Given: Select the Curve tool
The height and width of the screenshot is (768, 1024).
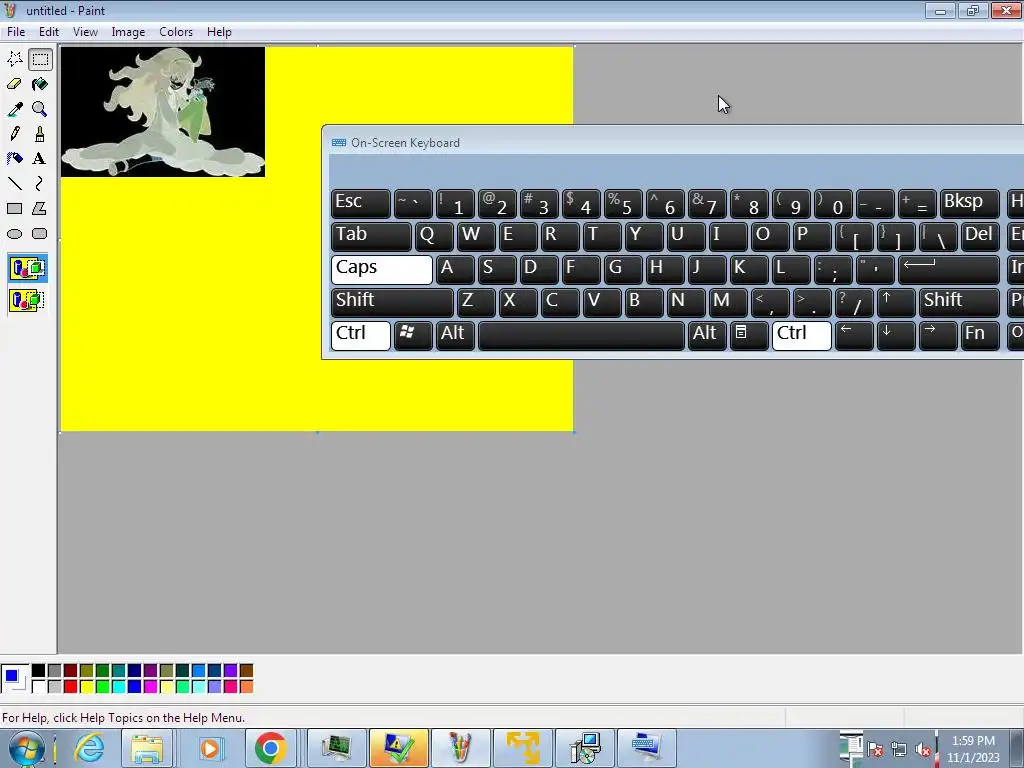Looking at the screenshot, I should pos(40,184).
